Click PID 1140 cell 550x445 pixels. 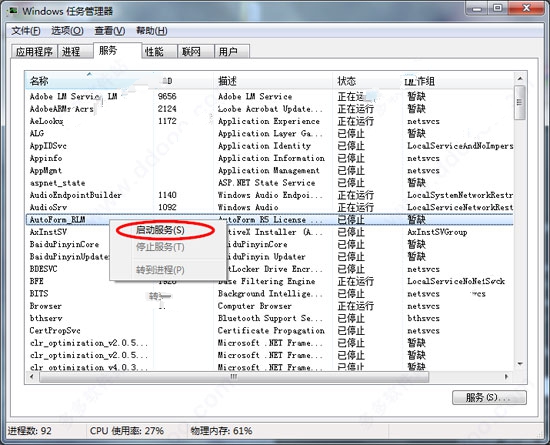point(167,195)
